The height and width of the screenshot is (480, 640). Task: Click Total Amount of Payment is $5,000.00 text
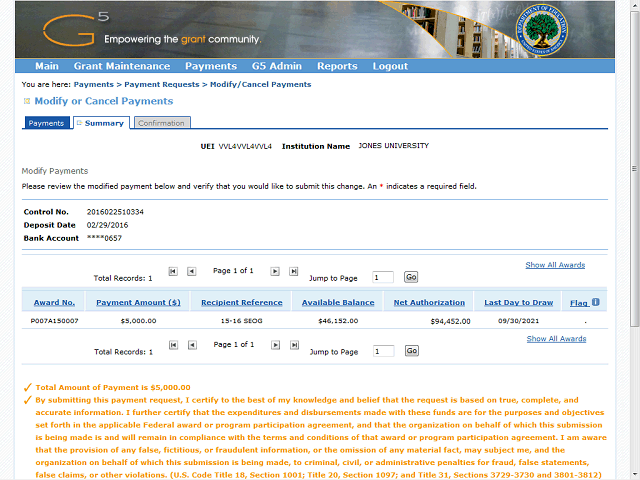coord(113,387)
